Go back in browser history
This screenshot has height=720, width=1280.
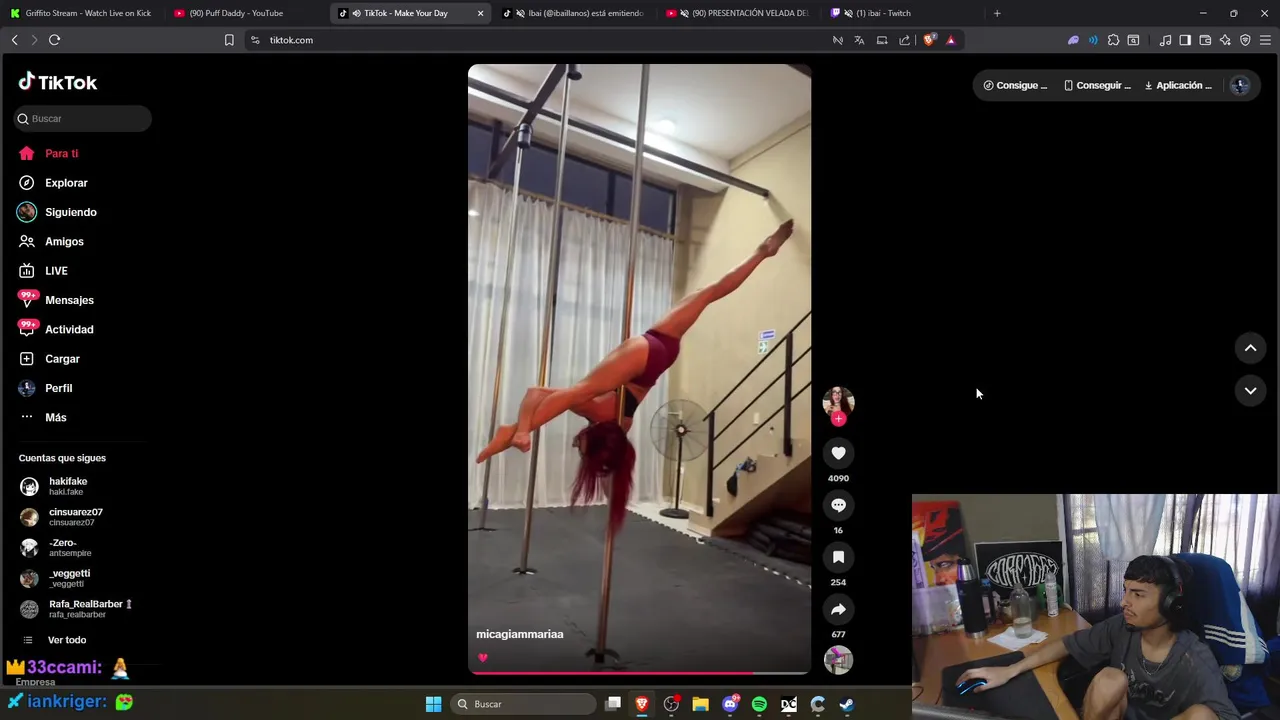pos(14,40)
